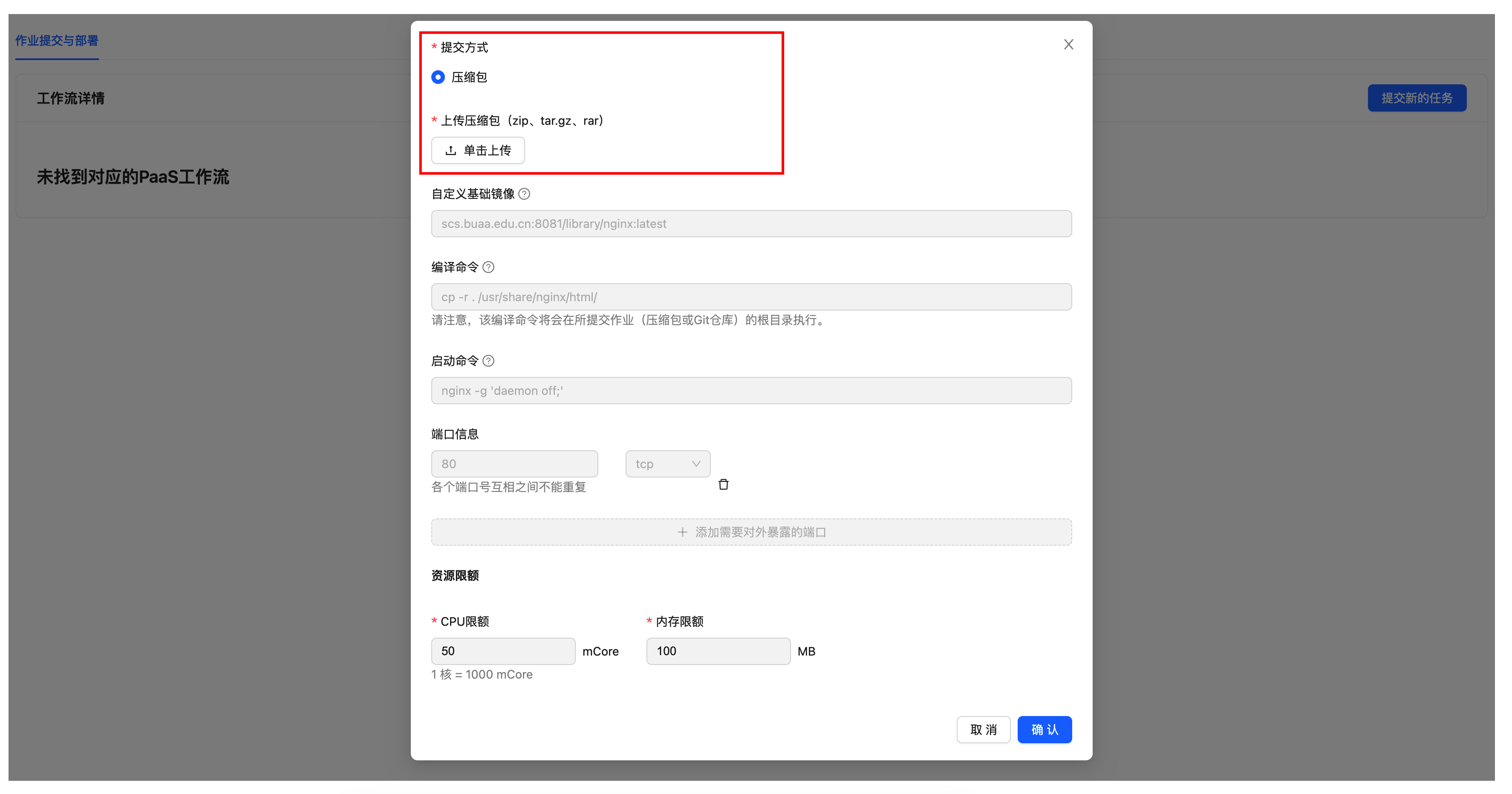Click the plus icon to add exposed port
Image resolution: width=1512 pixels, height=794 pixels.
point(682,532)
